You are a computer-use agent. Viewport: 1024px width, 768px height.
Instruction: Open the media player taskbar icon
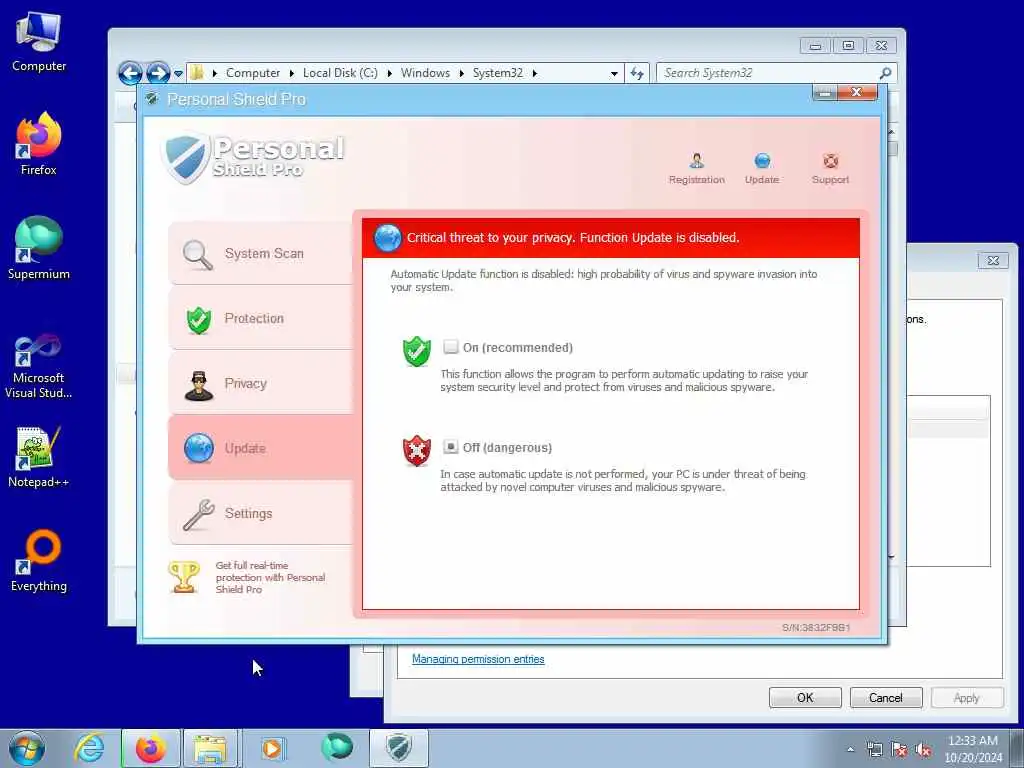(272, 748)
